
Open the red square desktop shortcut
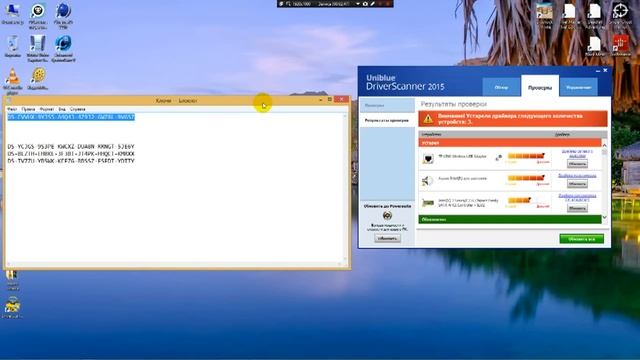coord(620,43)
